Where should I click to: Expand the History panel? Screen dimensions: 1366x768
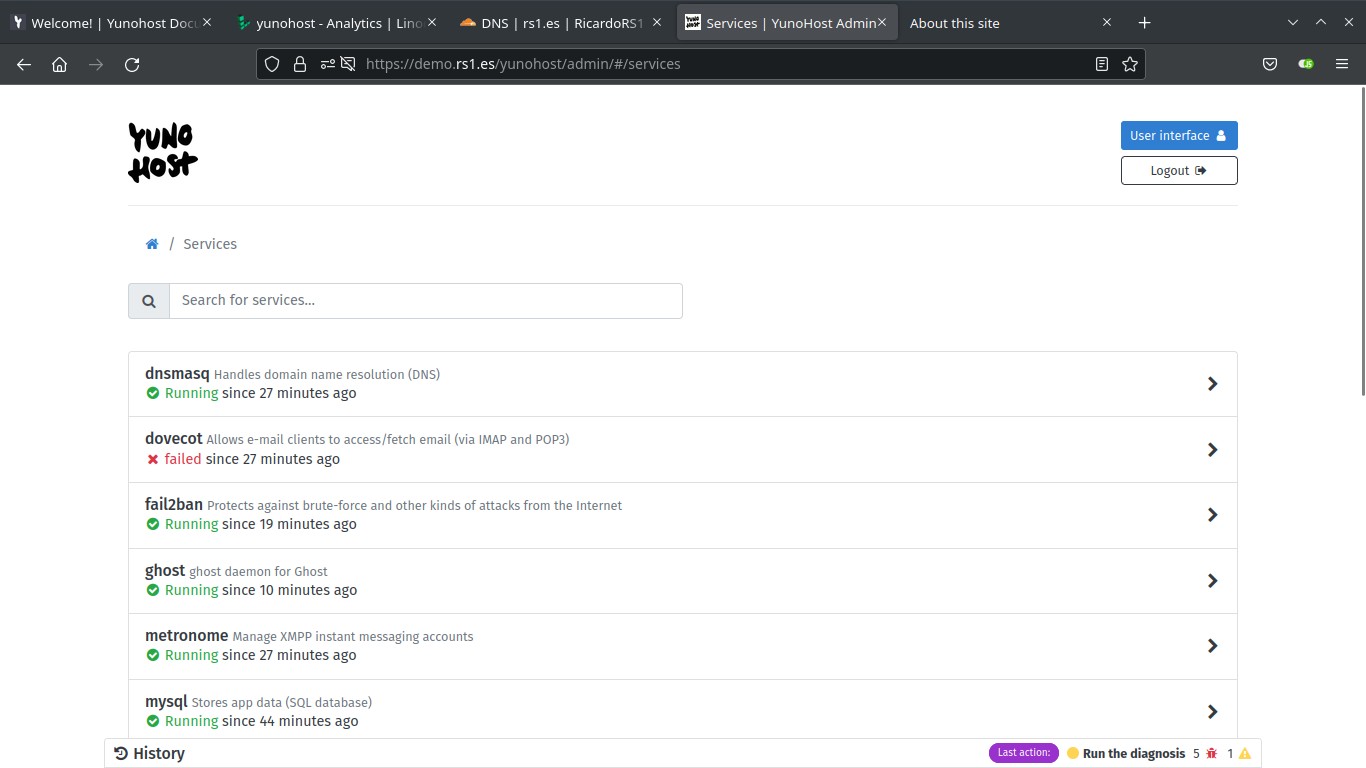[x=150, y=753]
